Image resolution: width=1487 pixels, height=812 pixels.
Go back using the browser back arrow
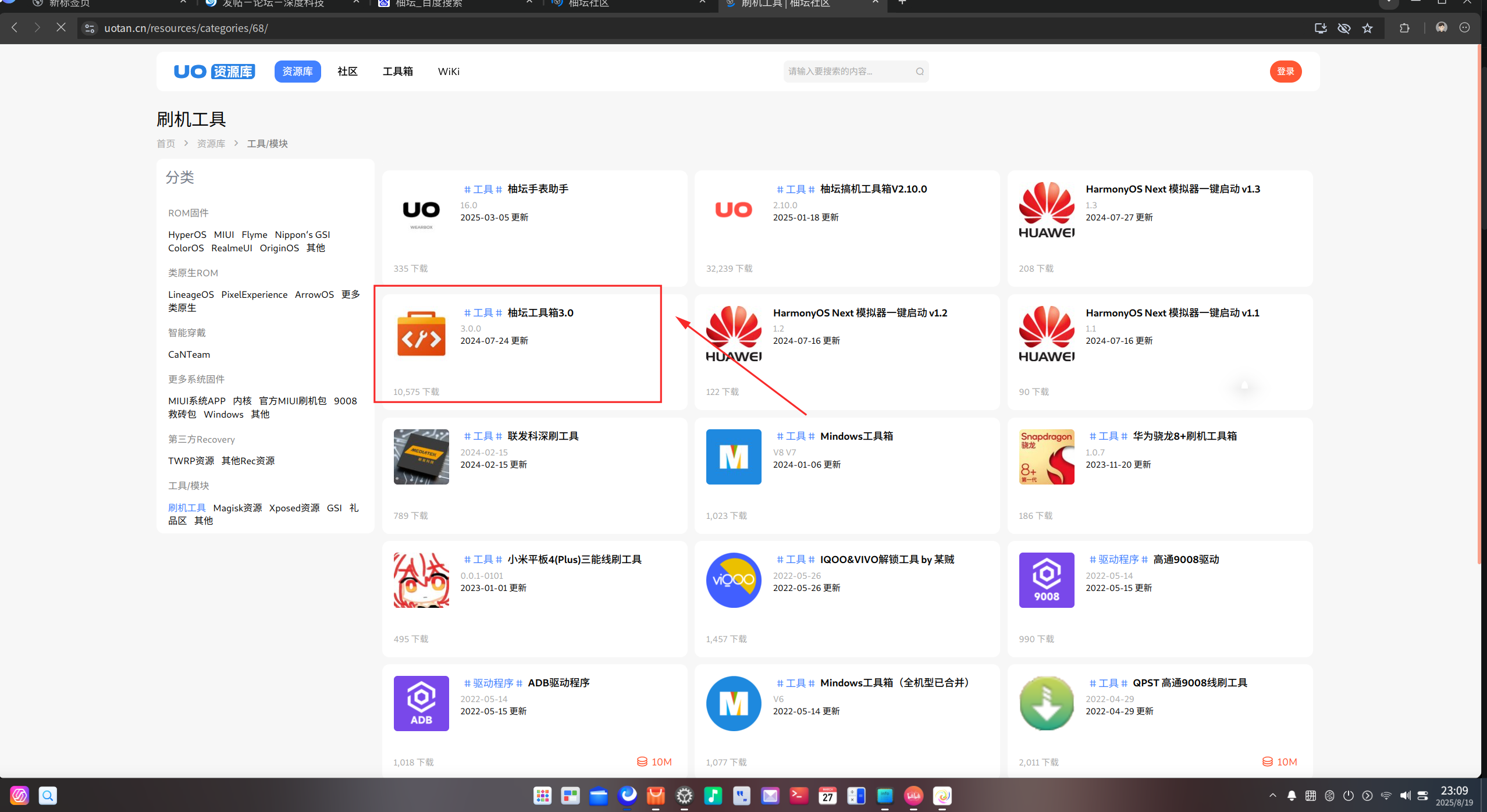(x=15, y=27)
